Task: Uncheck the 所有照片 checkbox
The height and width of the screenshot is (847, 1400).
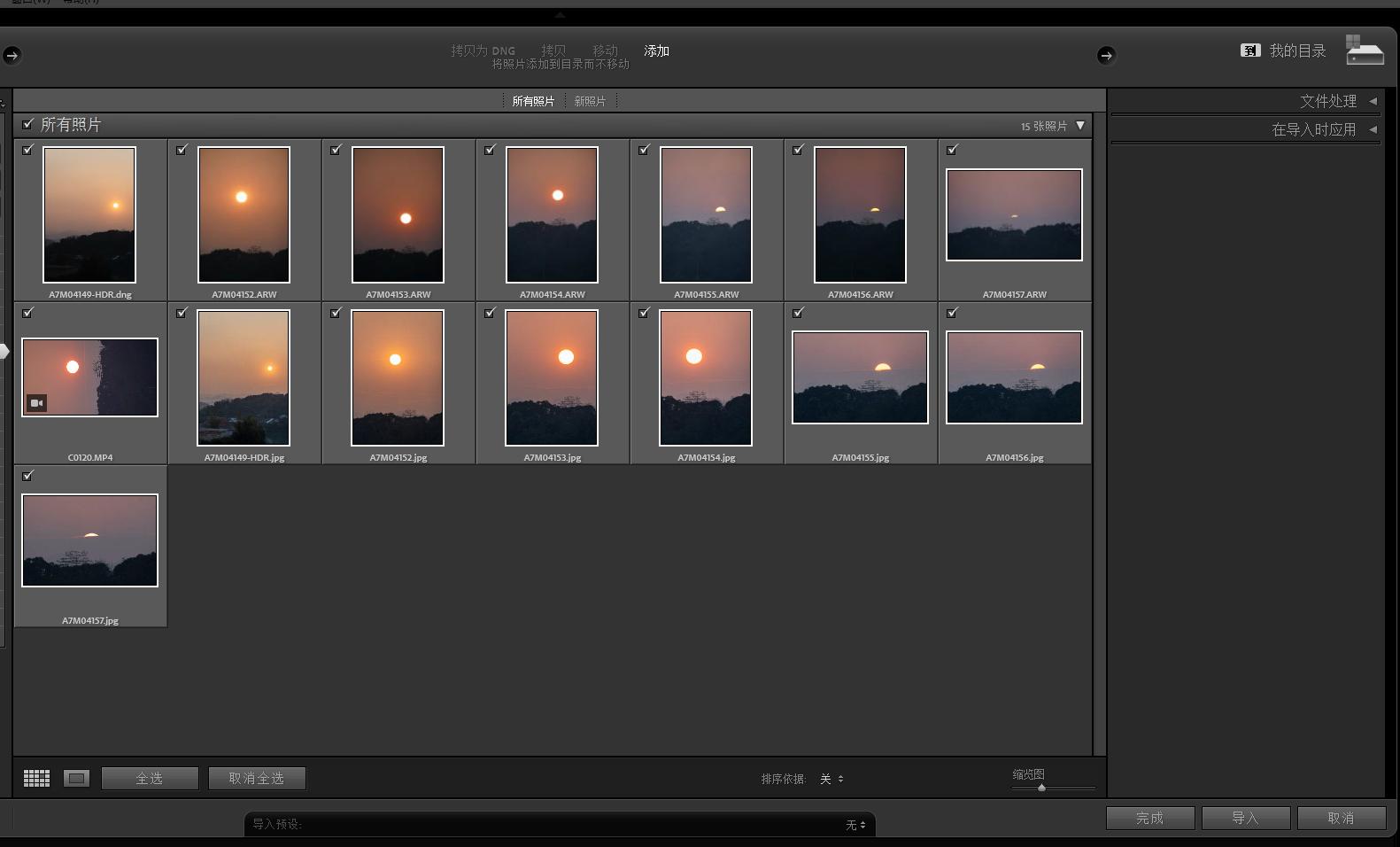Action: point(28,124)
